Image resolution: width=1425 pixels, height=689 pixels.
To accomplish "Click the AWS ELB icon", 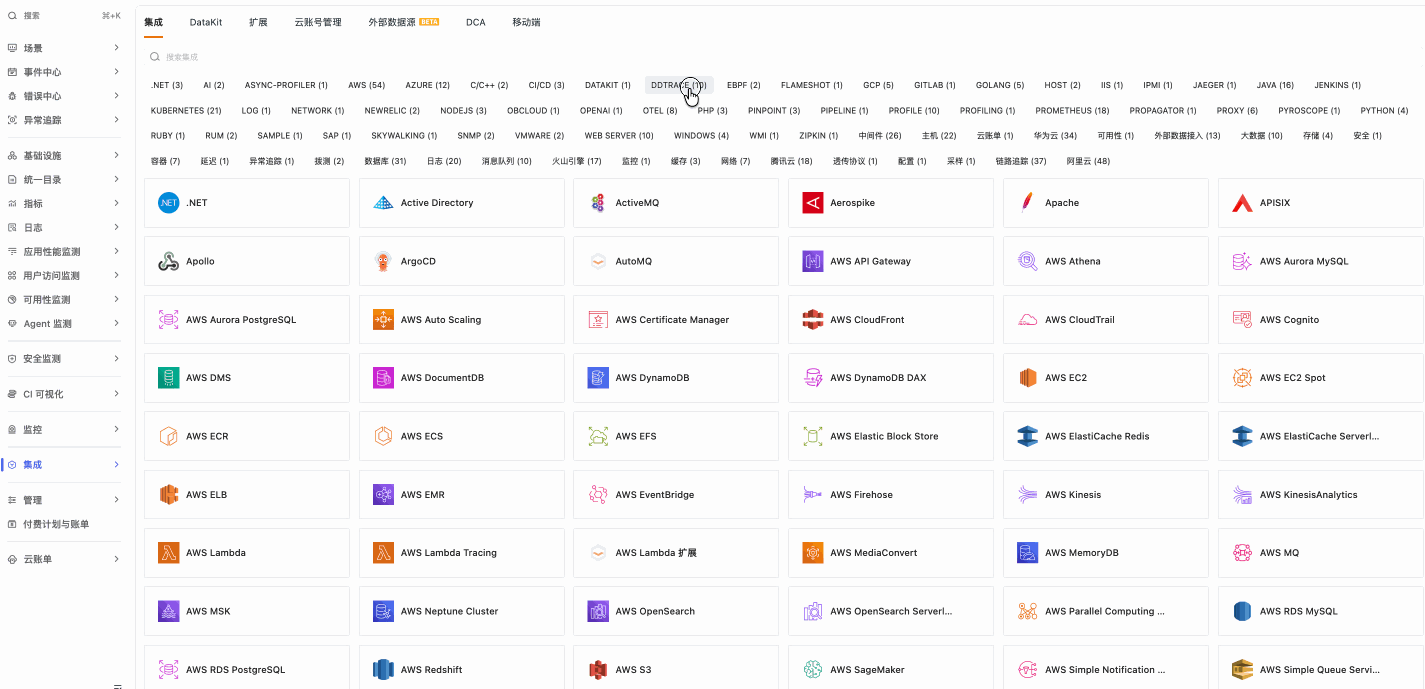I will pos(168,495).
